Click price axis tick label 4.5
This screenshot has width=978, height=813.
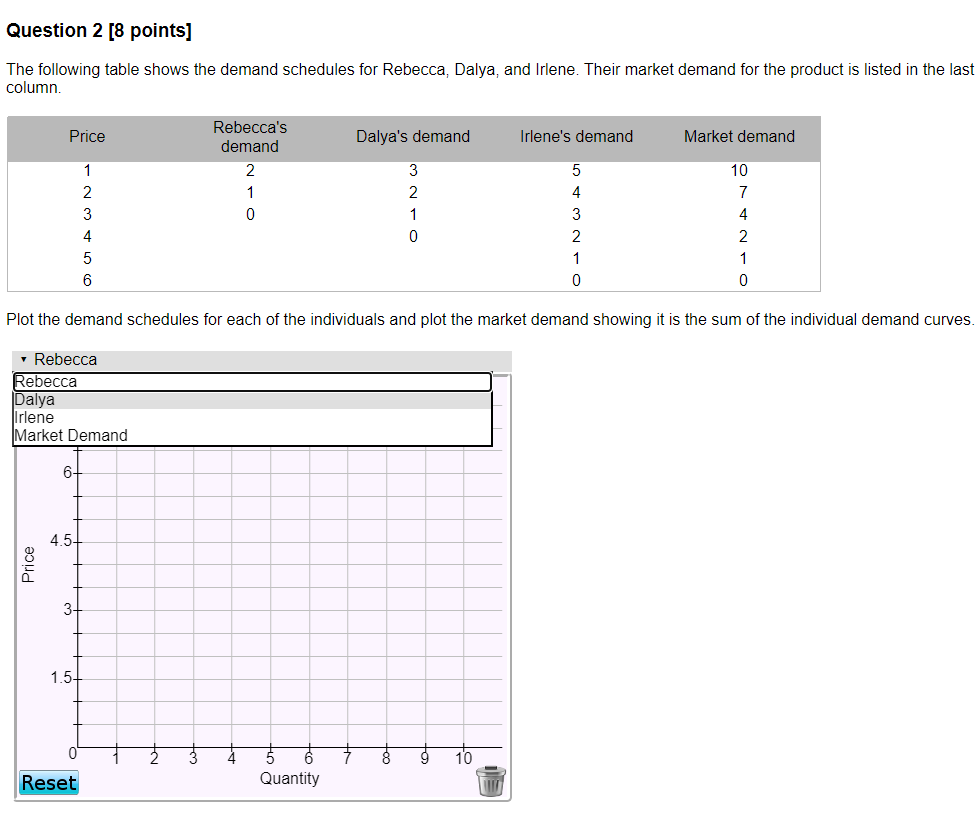pos(61,540)
